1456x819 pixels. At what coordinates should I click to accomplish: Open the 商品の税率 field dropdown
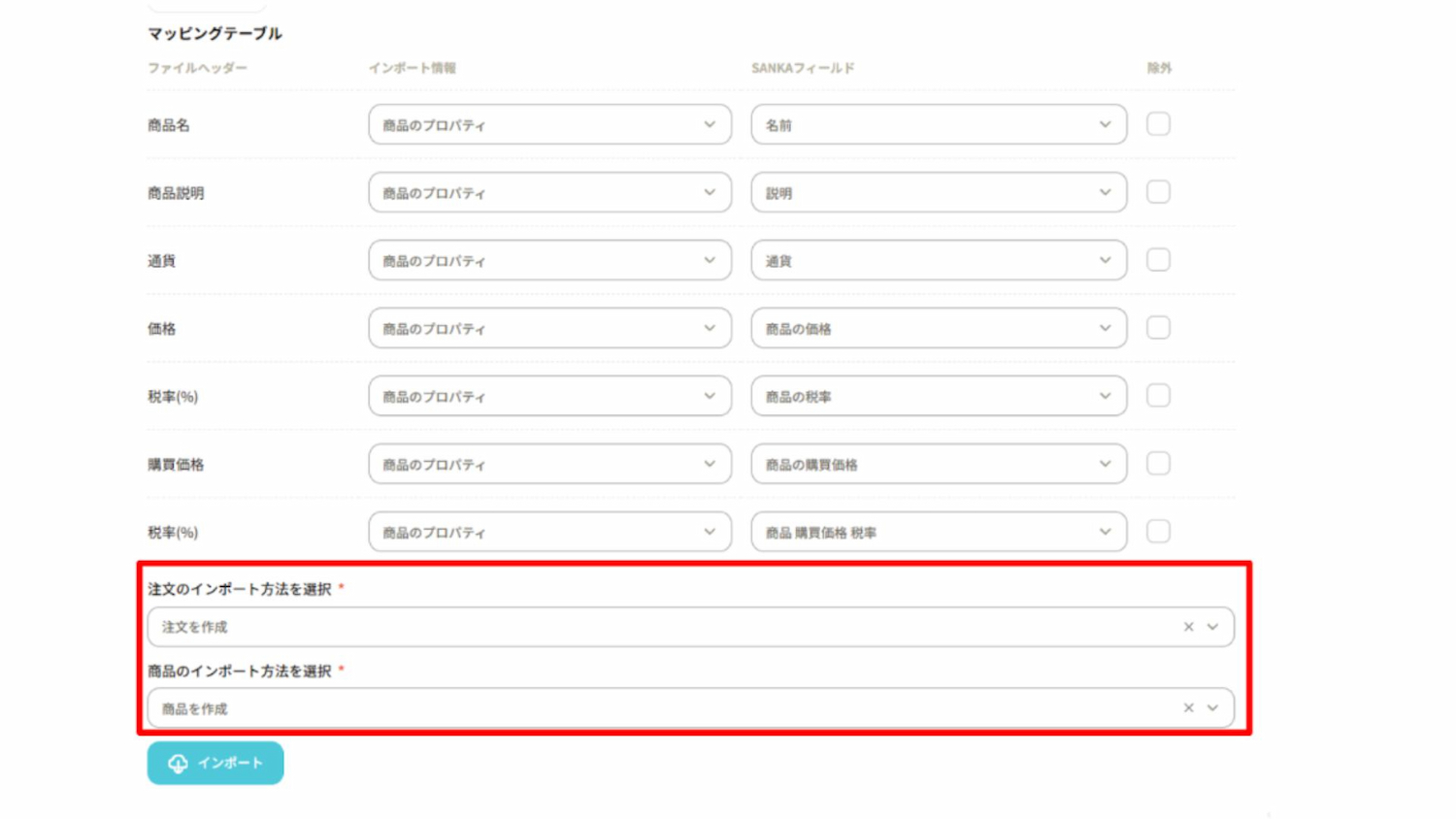click(x=938, y=396)
